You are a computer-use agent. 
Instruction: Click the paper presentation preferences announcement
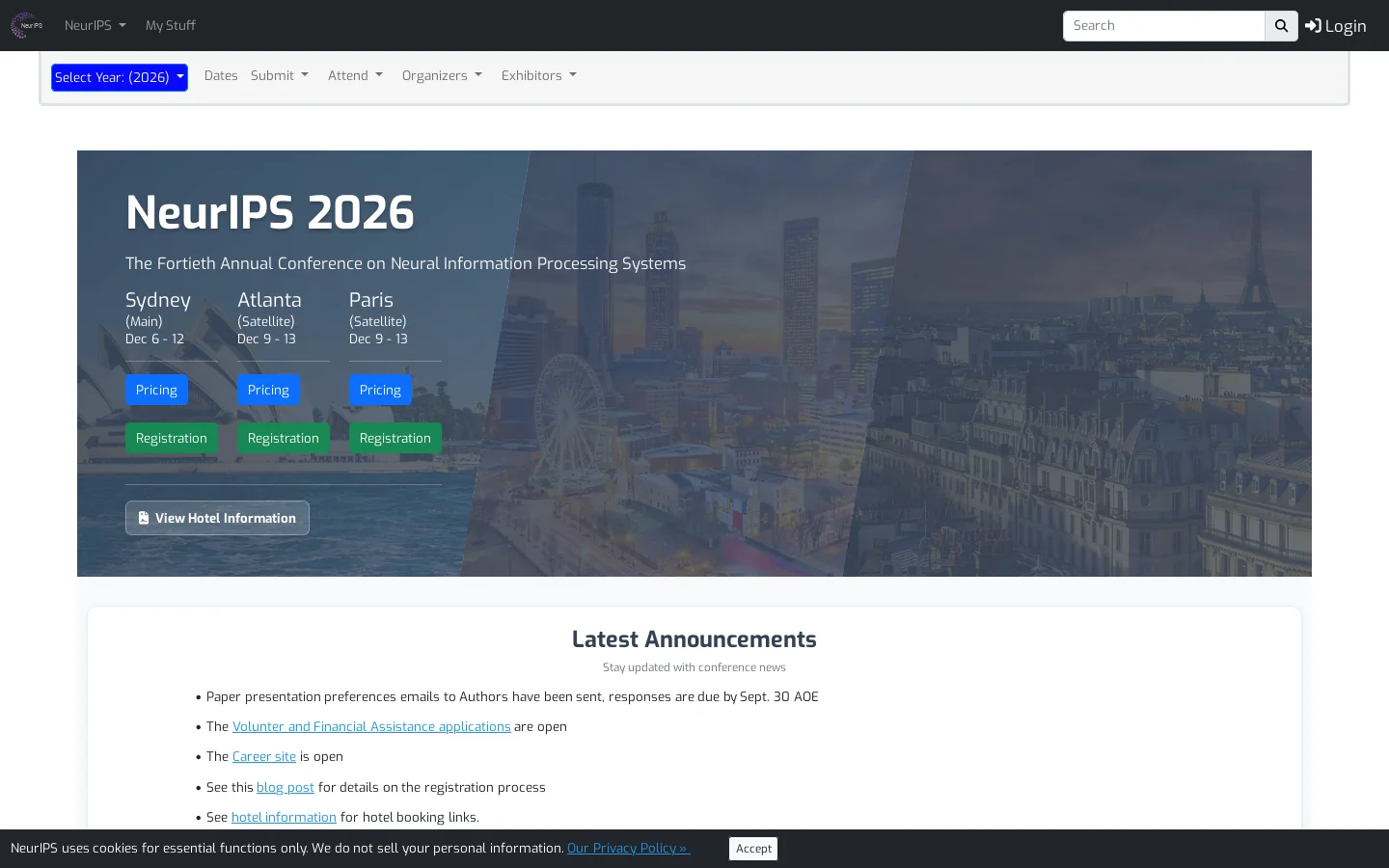pos(512,696)
